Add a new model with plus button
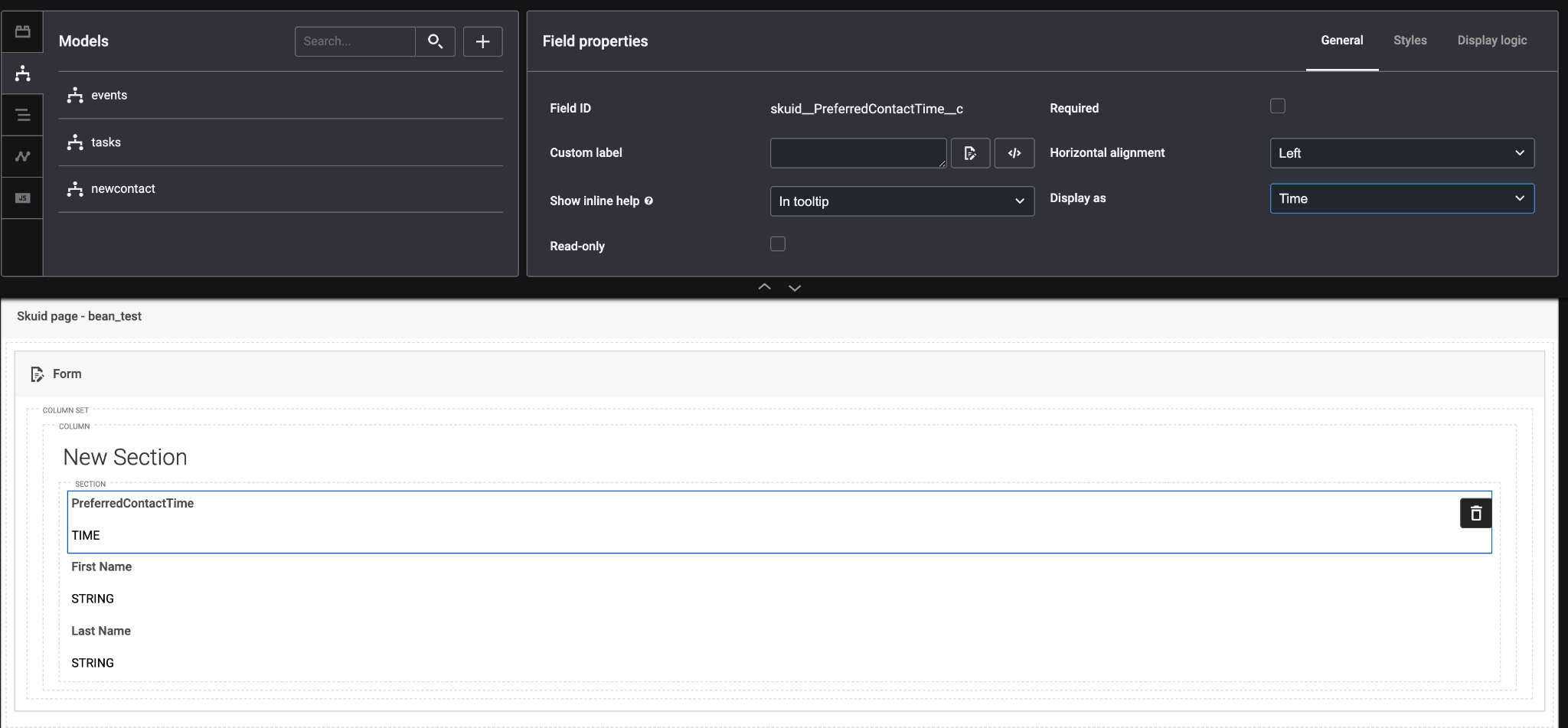 (x=482, y=41)
